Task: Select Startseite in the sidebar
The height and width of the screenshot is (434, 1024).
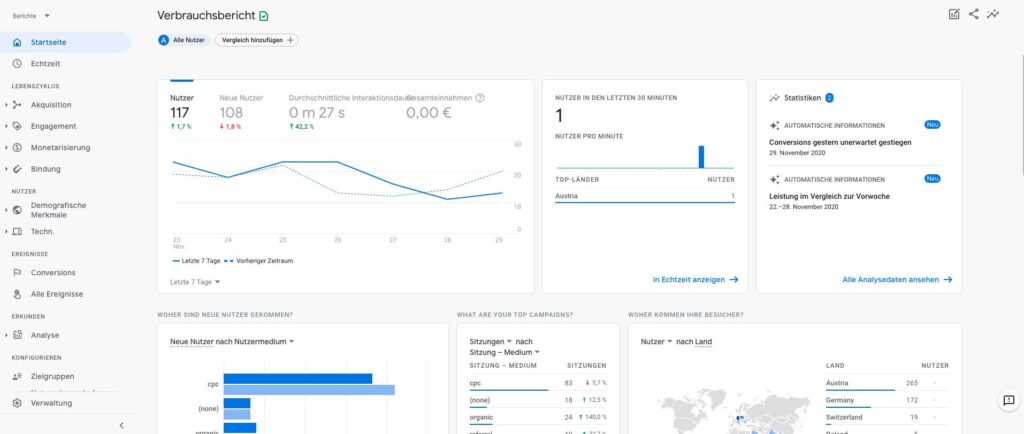Action: [x=65, y=42]
